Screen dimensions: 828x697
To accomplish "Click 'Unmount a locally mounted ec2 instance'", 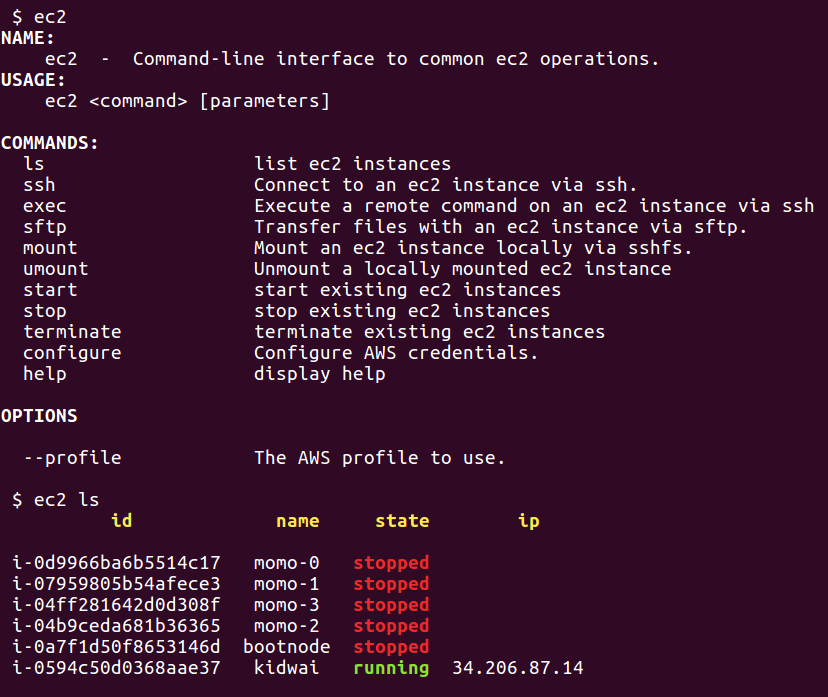I will pyautogui.click(x=463, y=269).
